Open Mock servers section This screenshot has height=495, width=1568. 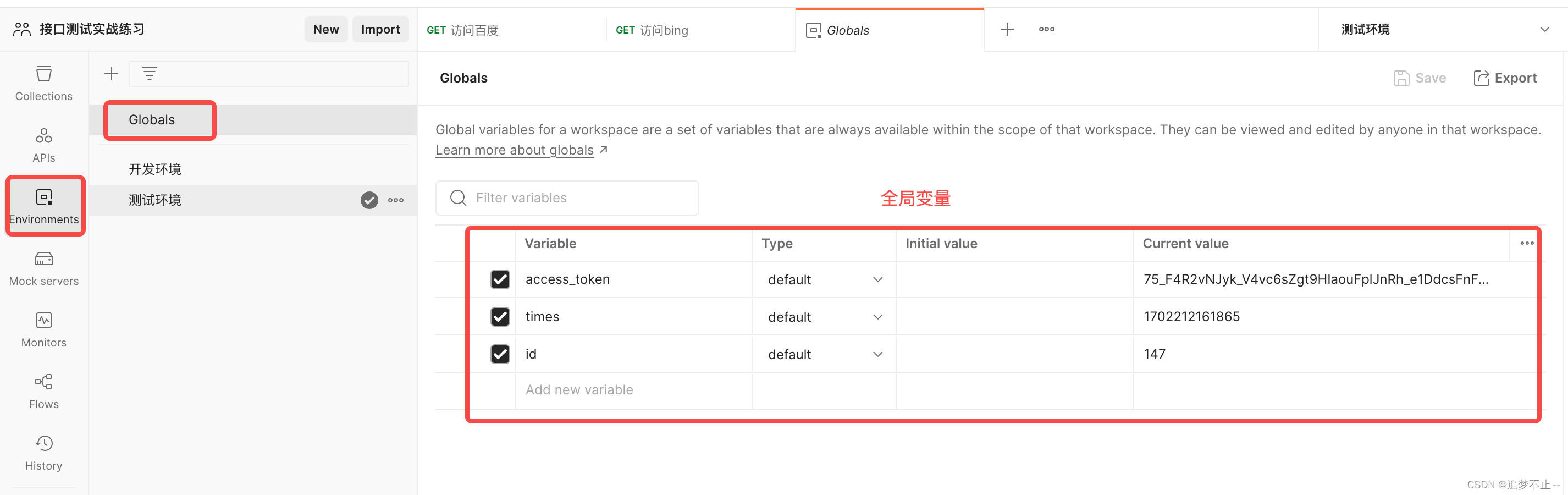coord(44,268)
